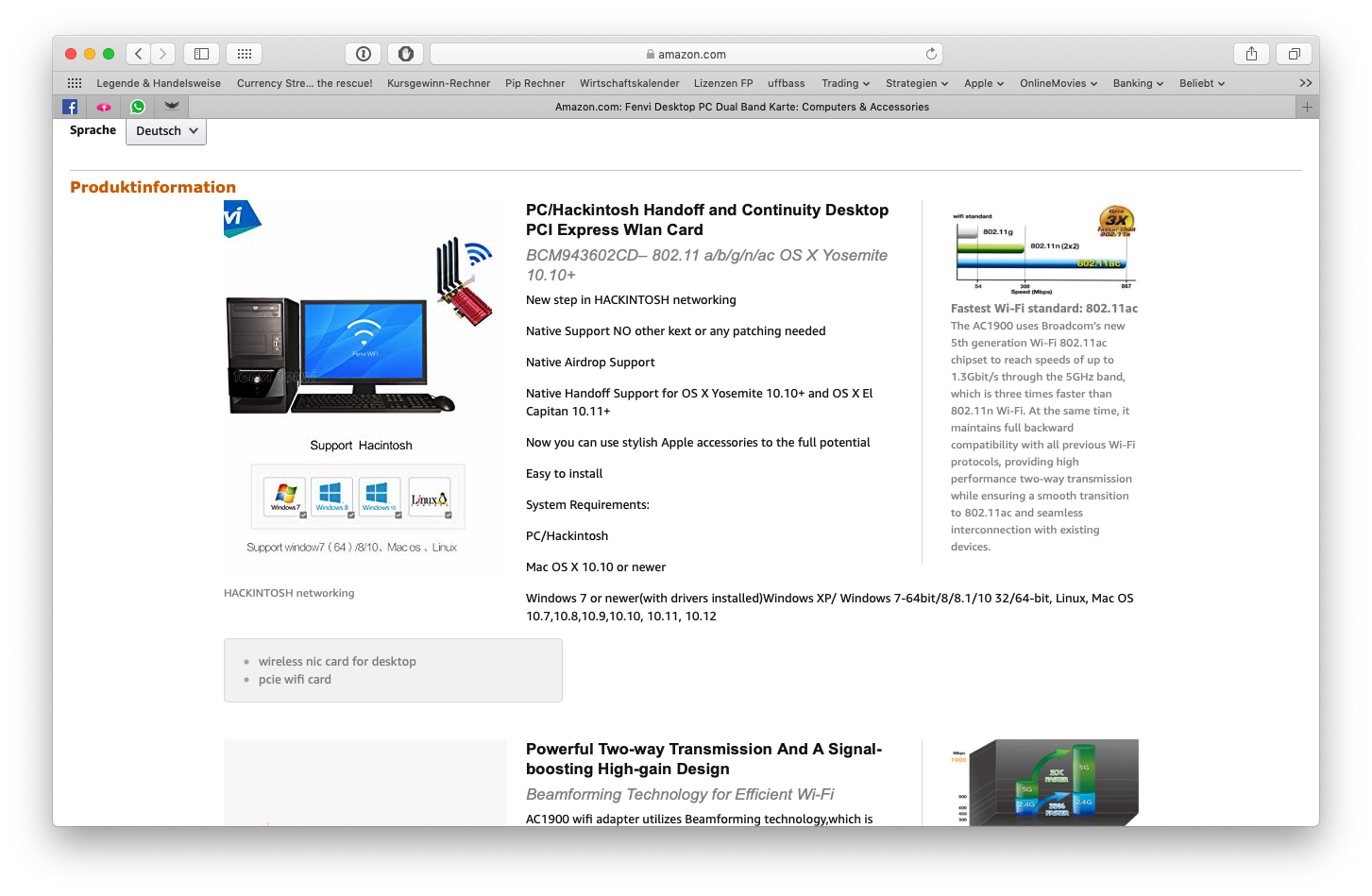Open the Sprache Deutsch language dropdown
The image size is (1372, 896).
(166, 131)
